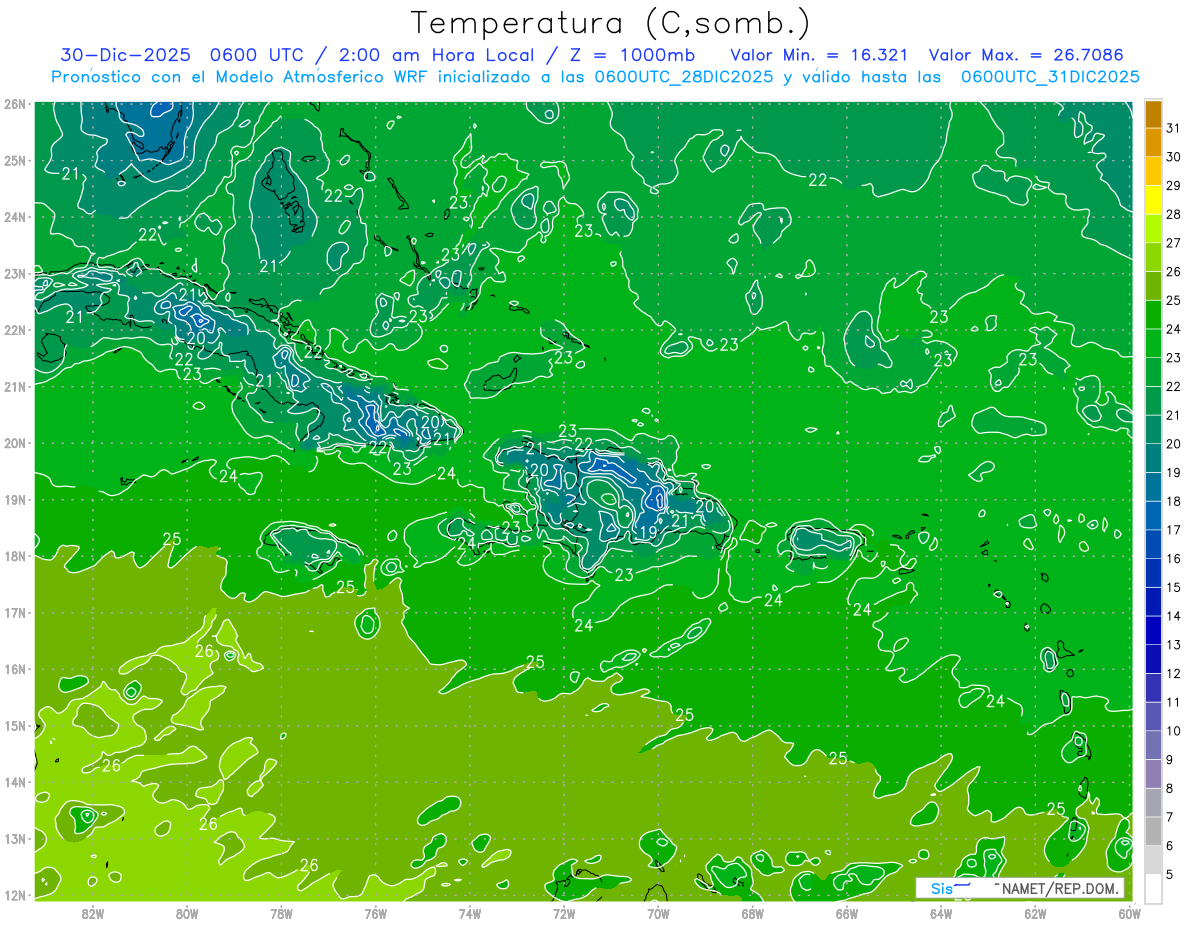Click the green legend swatch between 22 and 23
Screen dimensions: 1200x927
(1153, 371)
